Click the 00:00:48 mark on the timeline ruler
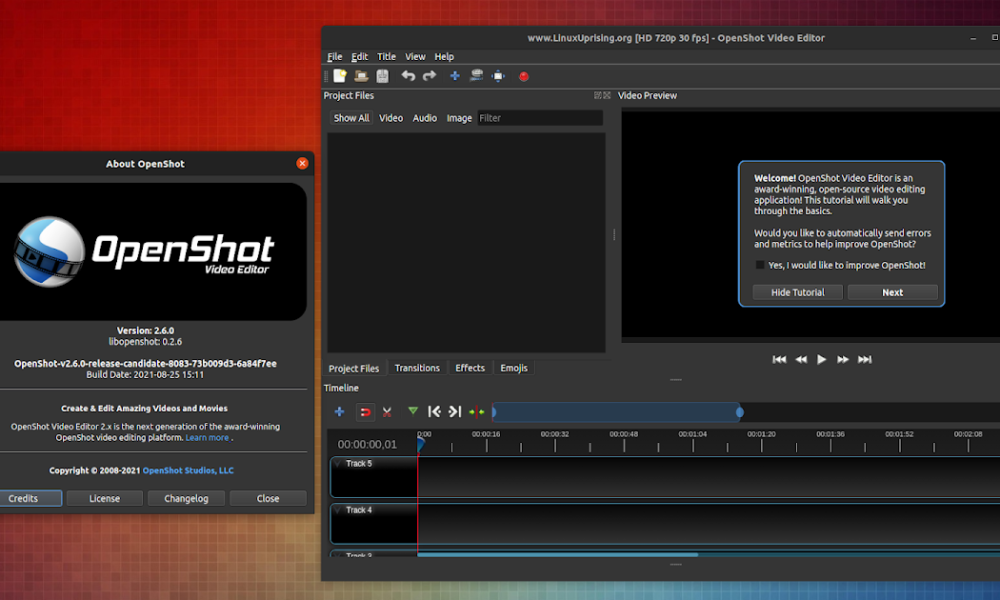 pyautogui.click(x=624, y=434)
